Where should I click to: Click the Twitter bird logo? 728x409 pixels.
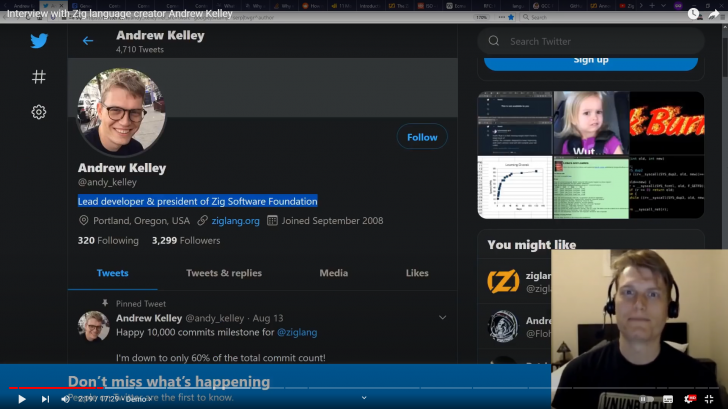coord(39,41)
